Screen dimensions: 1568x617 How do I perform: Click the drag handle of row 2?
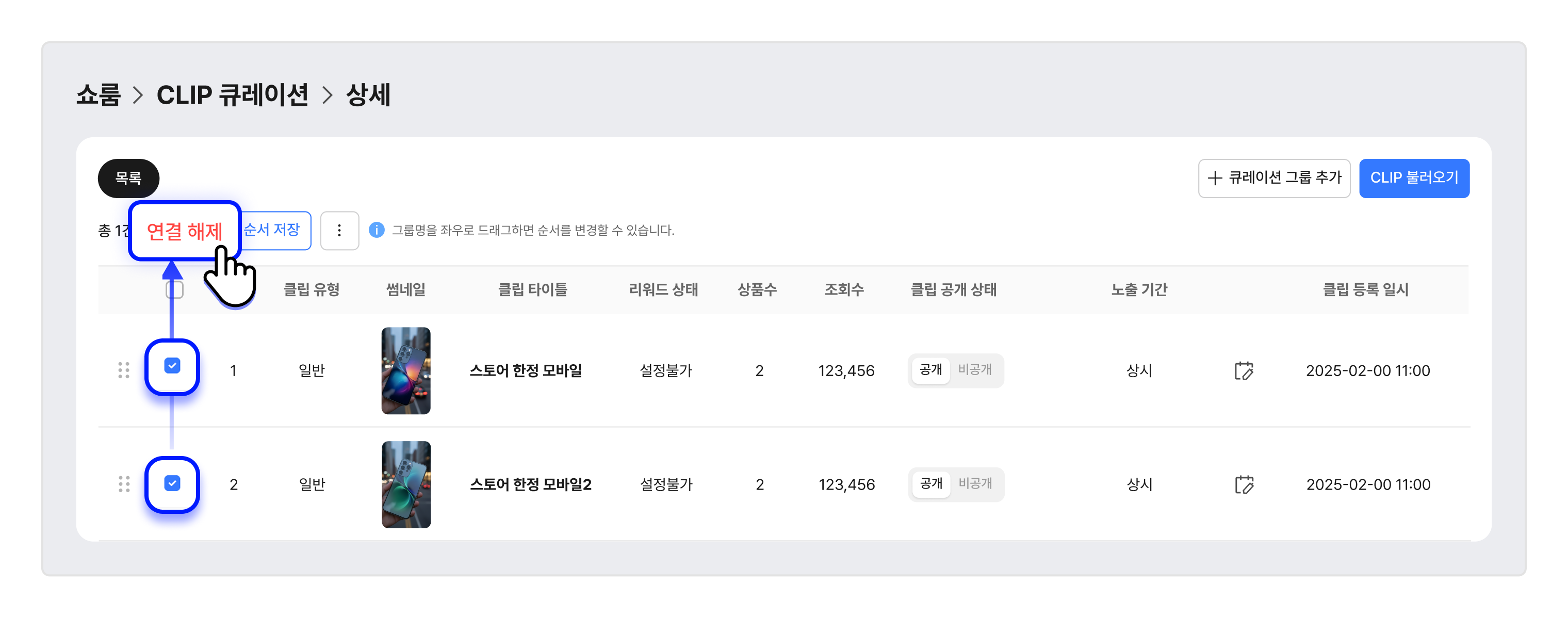click(124, 484)
